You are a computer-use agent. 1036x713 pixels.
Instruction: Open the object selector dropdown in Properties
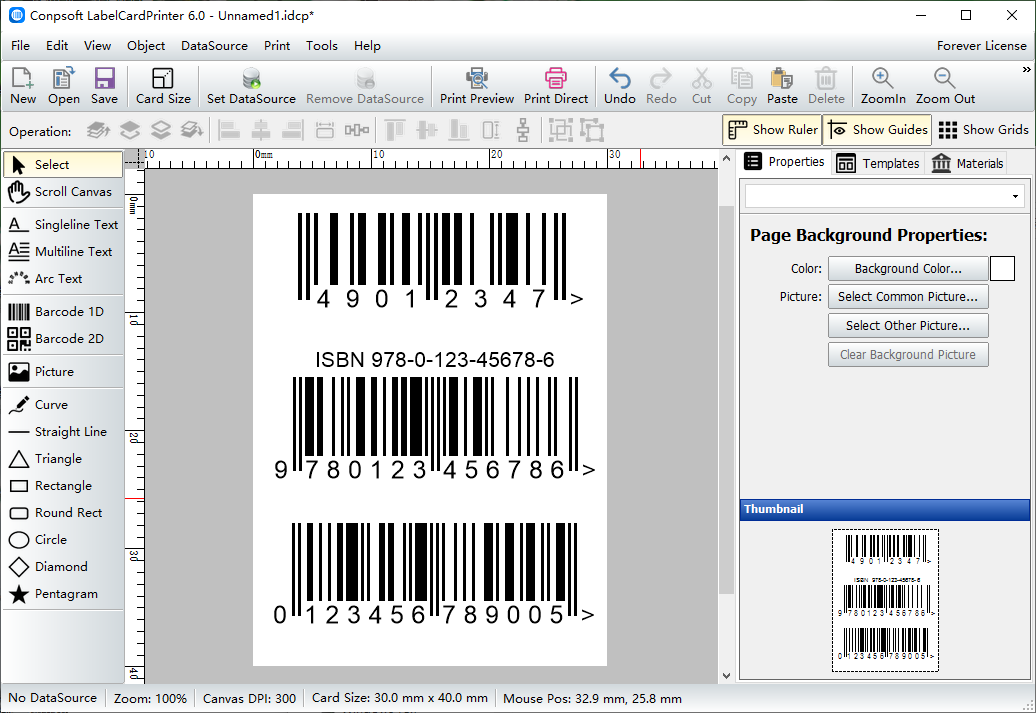tap(1015, 196)
